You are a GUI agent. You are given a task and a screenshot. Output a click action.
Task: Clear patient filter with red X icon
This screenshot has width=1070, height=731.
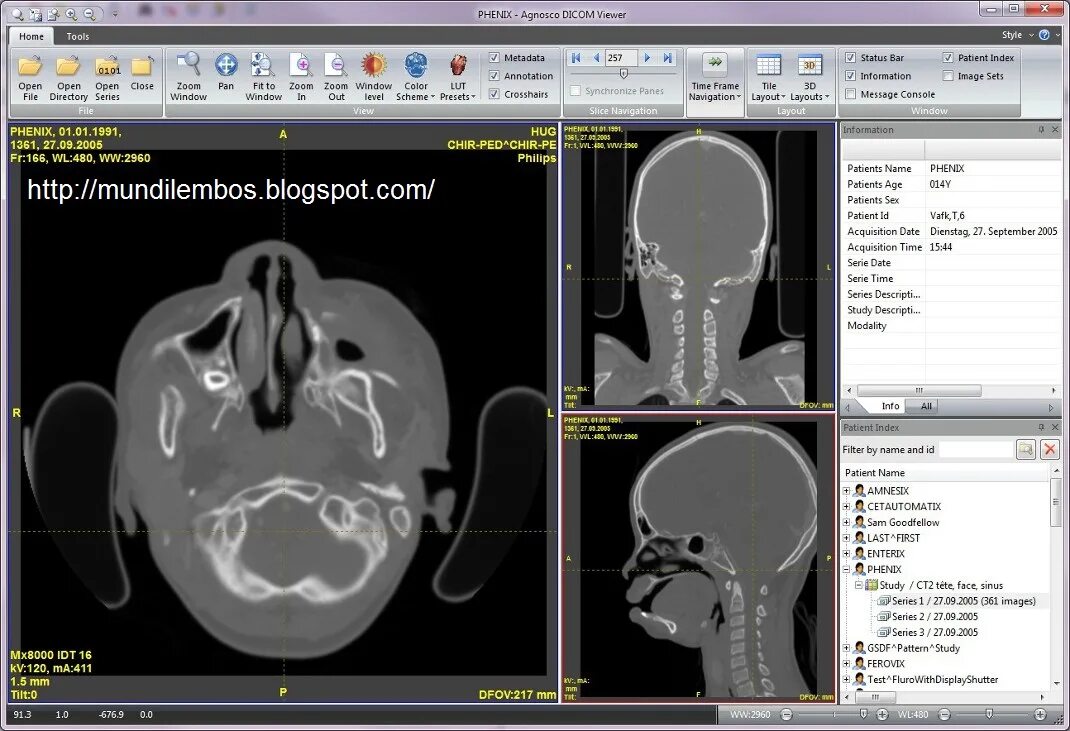(1050, 449)
